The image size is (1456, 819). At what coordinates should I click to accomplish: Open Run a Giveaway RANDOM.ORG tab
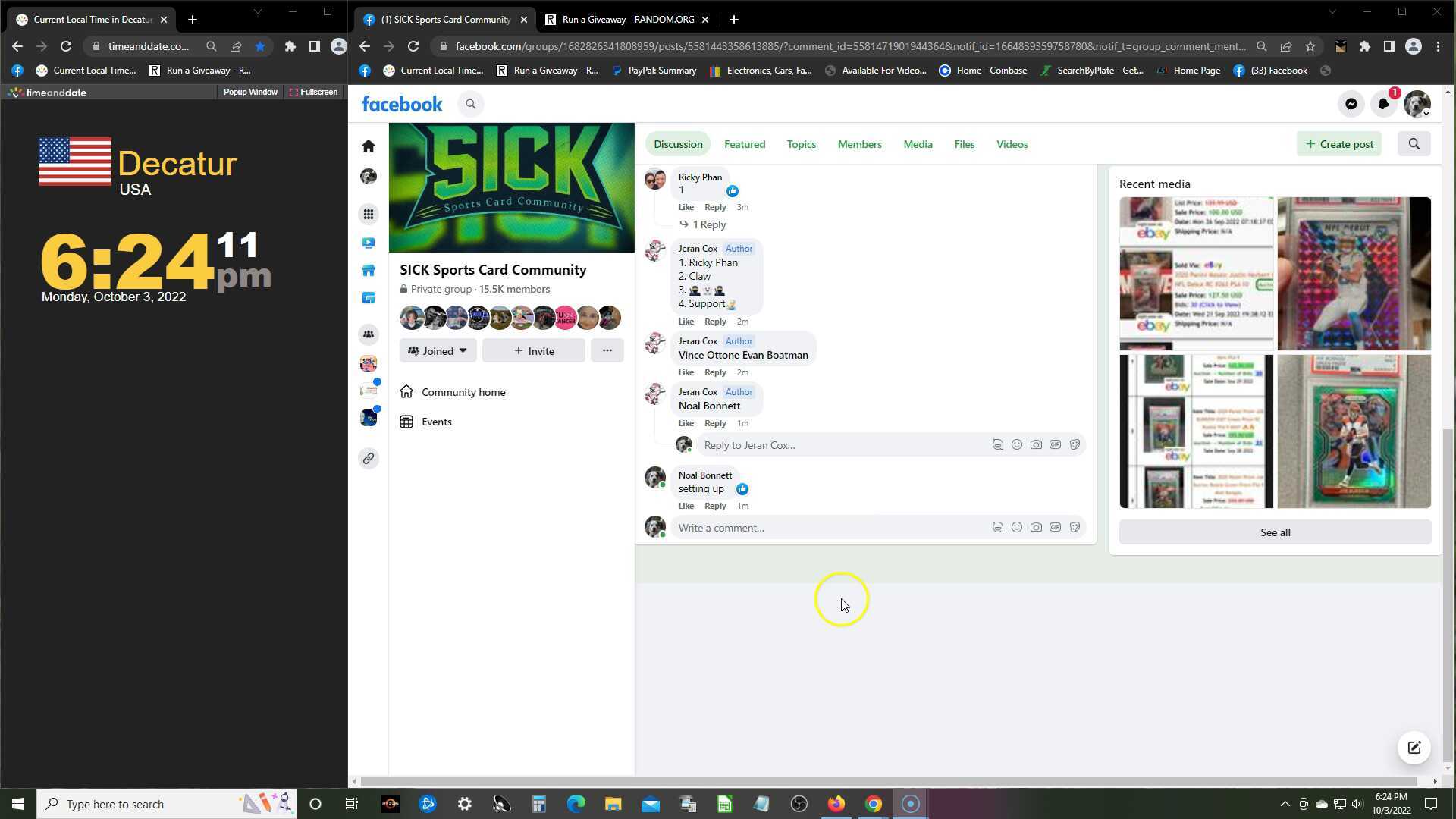coord(627,20)
